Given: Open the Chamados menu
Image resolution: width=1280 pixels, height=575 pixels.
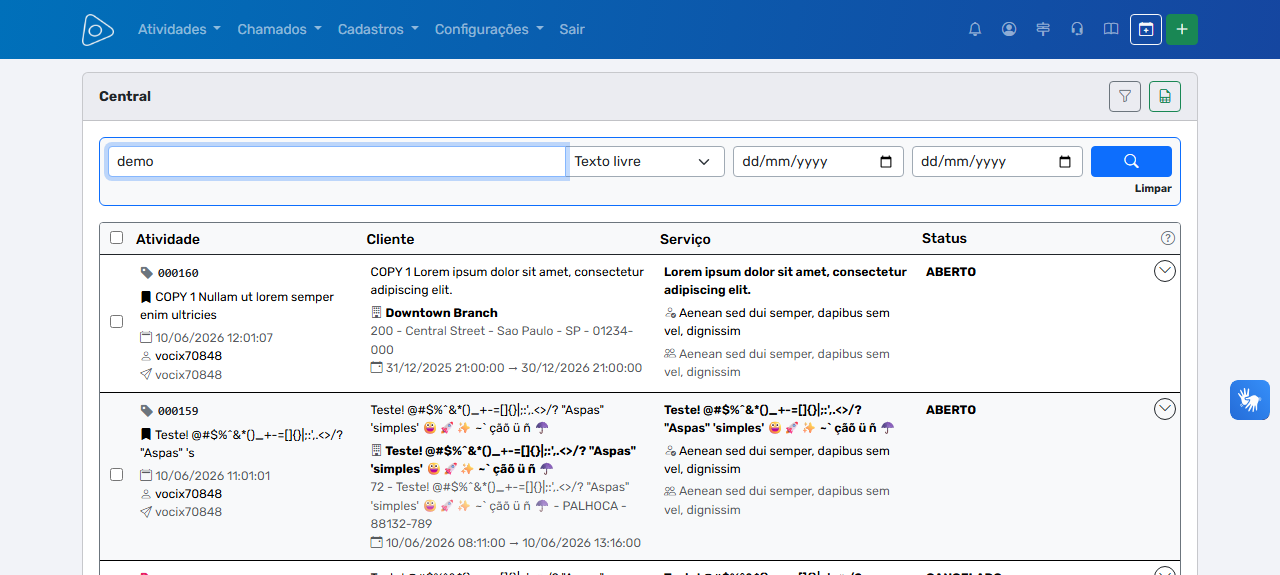Looking at the screenshot, I should pyautogui.click(x=279, y=29).
